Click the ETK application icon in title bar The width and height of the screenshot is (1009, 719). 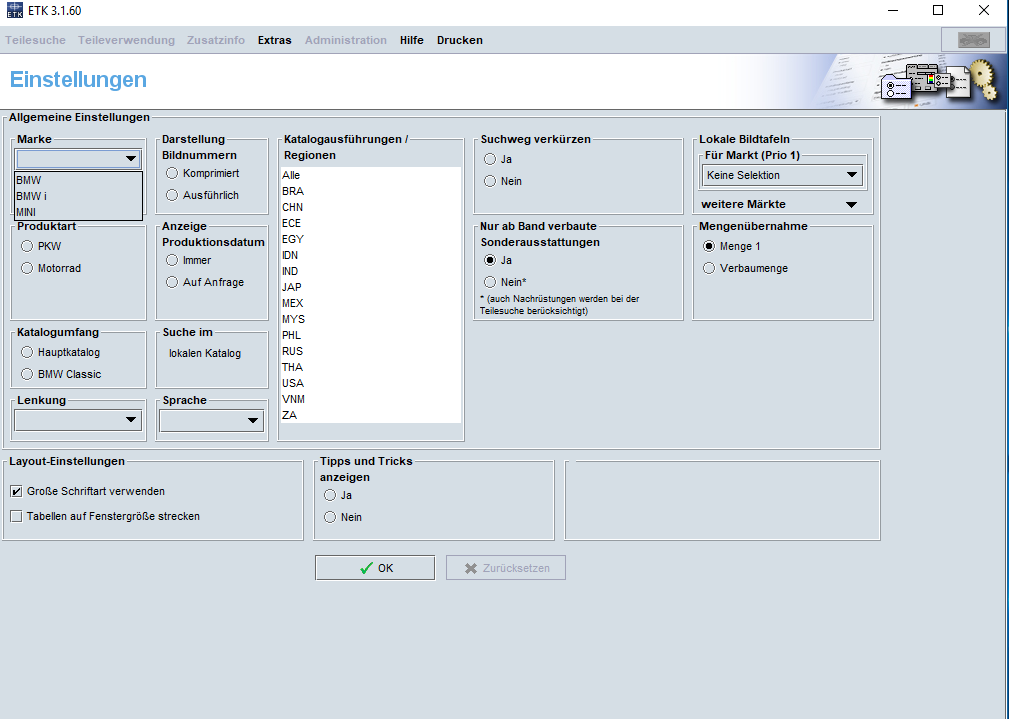tap(14, 10)
